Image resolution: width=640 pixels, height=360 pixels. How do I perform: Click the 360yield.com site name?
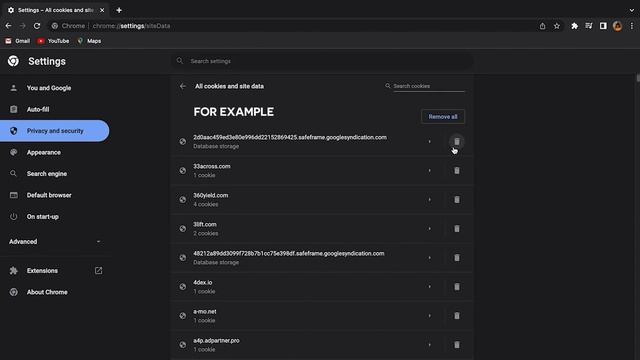tap(211, 195)
